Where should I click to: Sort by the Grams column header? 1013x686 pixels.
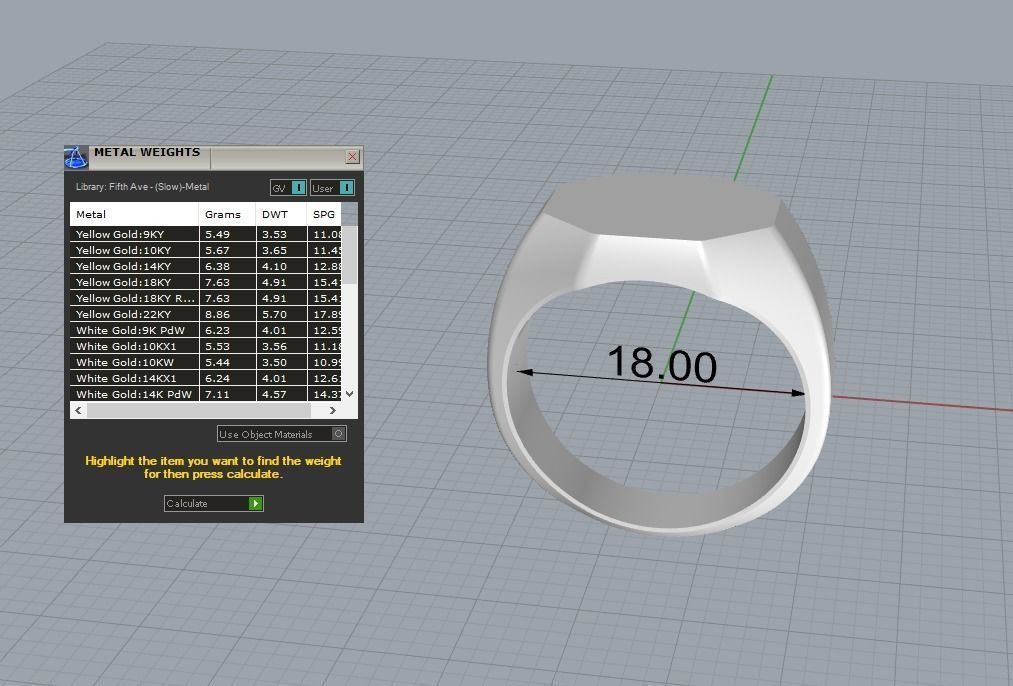tap(227, 214)
